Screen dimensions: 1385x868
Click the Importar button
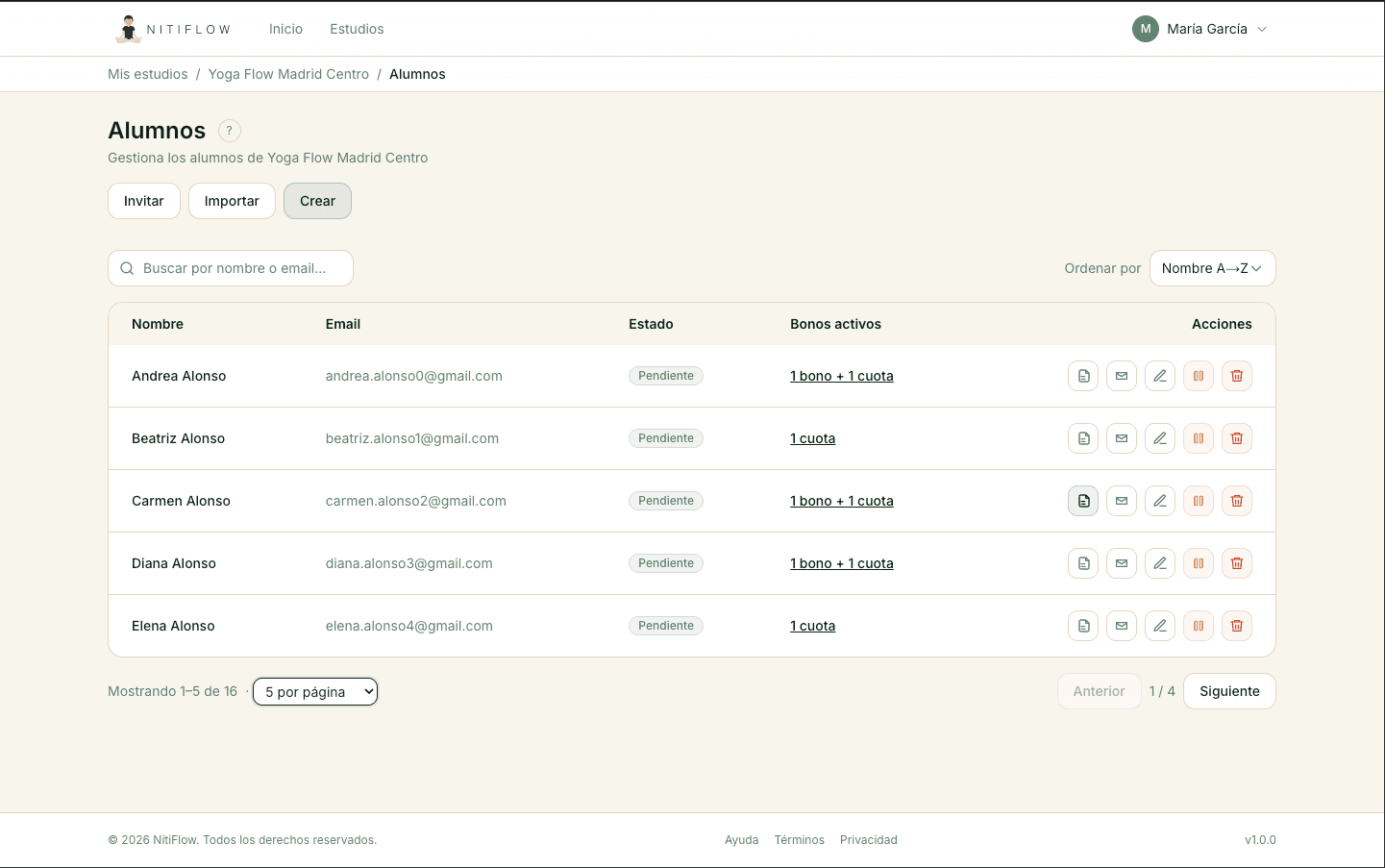click(232, 201)
